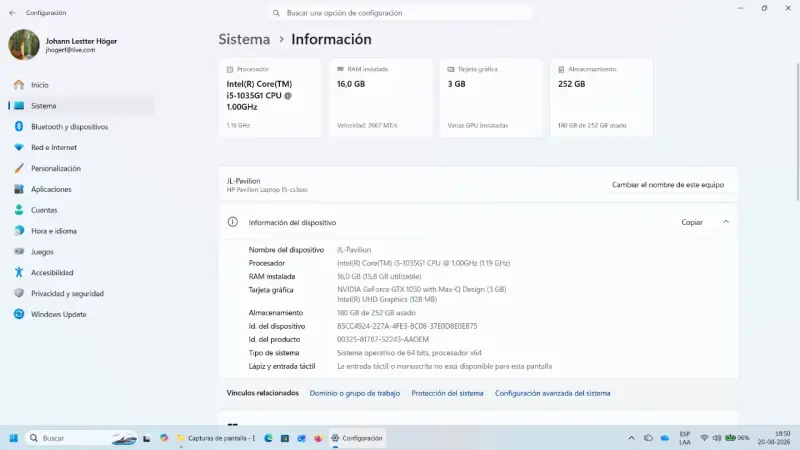Viewport: 800px width, 450px height.
Task: Open Wi-Fi network tray icon
Action: point(704,438)
